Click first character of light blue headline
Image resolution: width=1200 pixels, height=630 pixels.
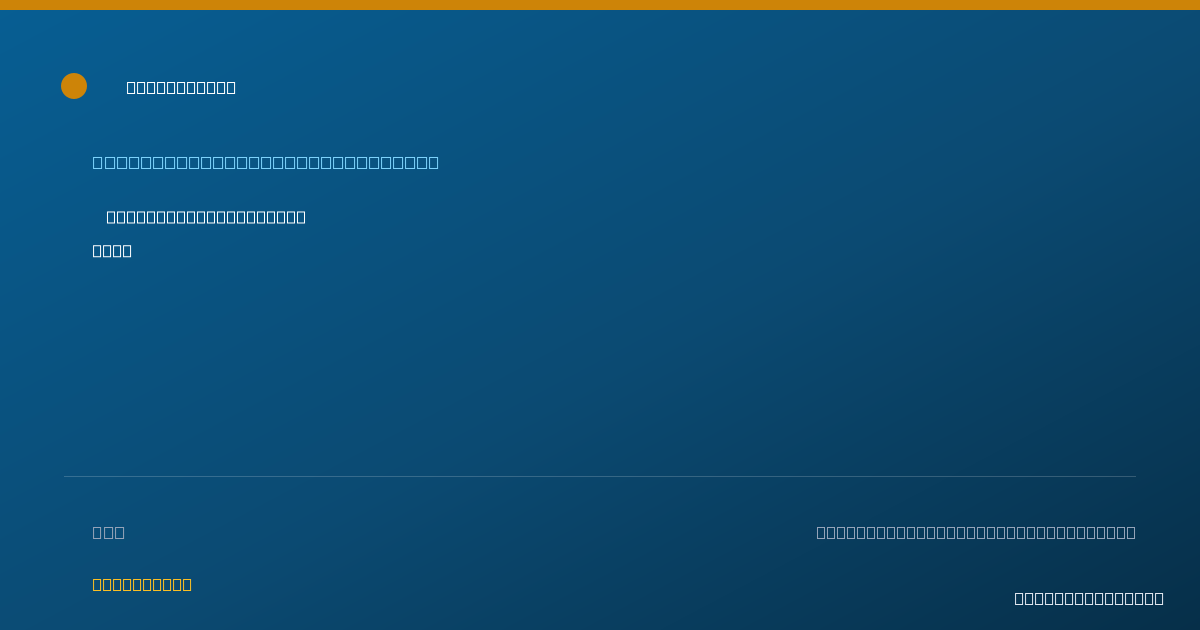(x=98, y=162)
